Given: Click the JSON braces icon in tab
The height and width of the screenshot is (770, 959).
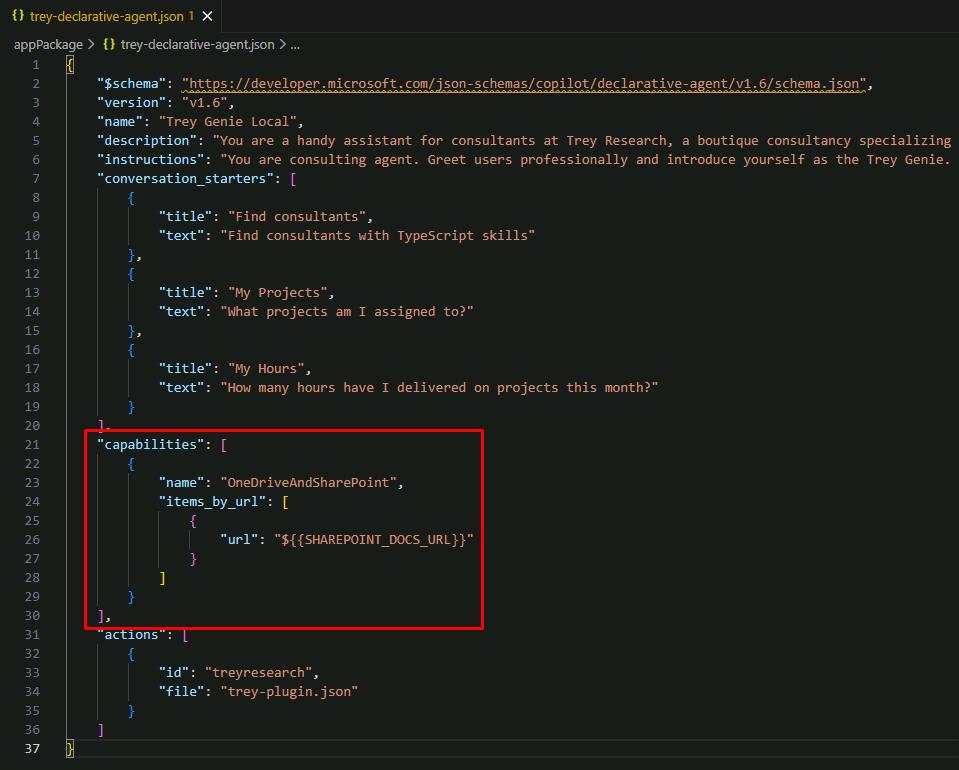Looking at the screenshot, I should click(x=18, y=16).
